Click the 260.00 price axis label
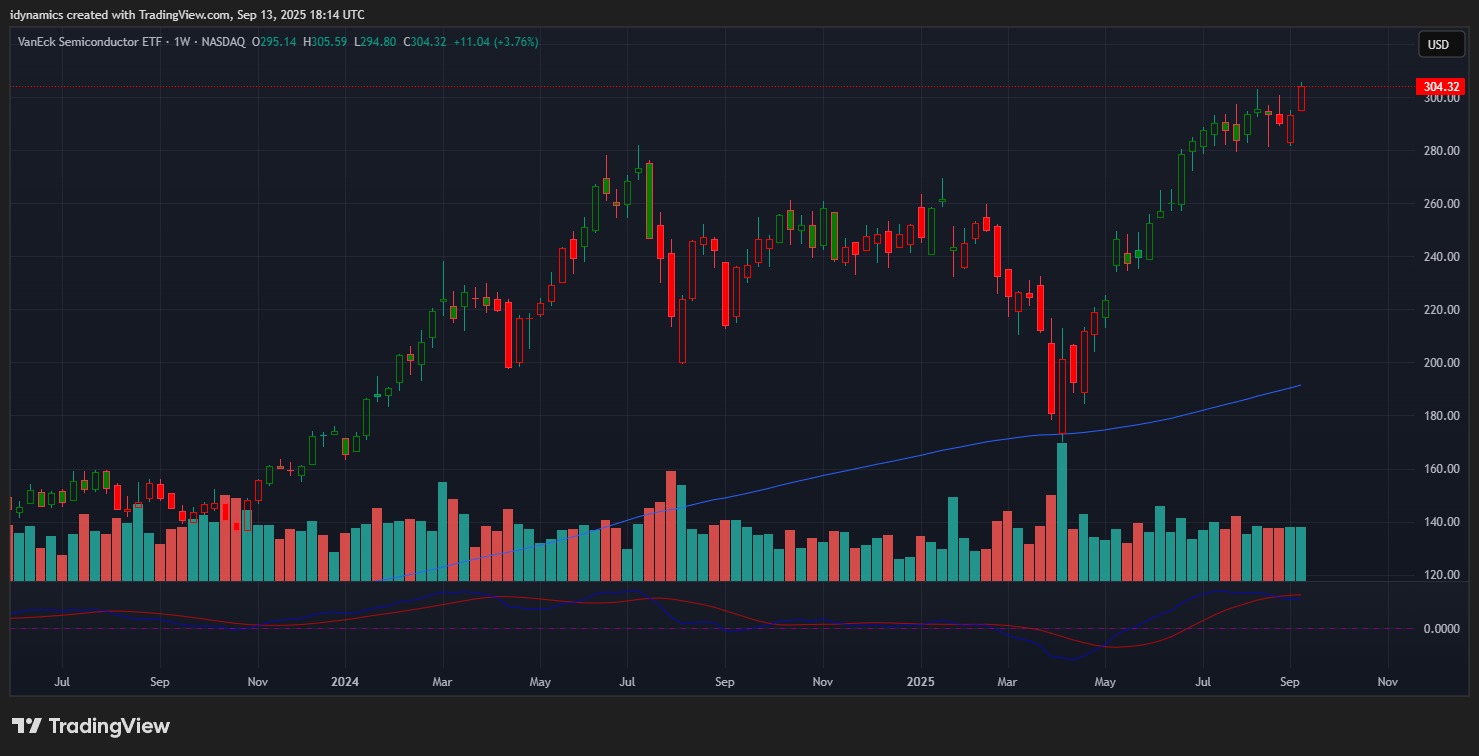This screenshot has height=756, width=1479. (1442, 204)
